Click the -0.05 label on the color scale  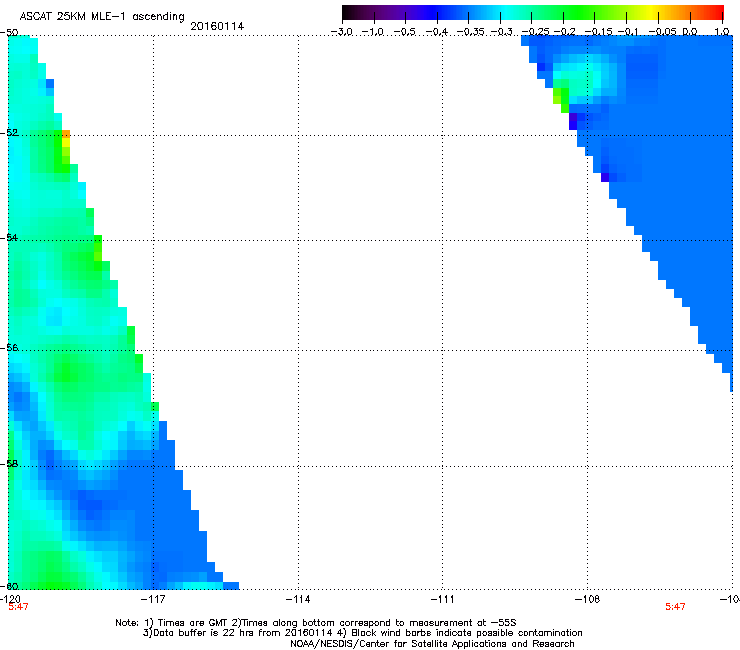point(663,32)
